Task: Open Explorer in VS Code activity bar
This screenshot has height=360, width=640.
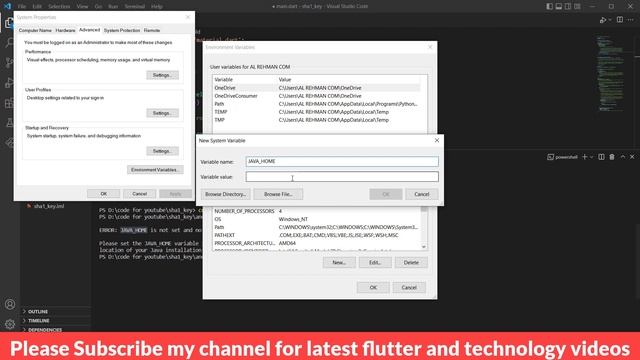Action: tap(9, 23)
